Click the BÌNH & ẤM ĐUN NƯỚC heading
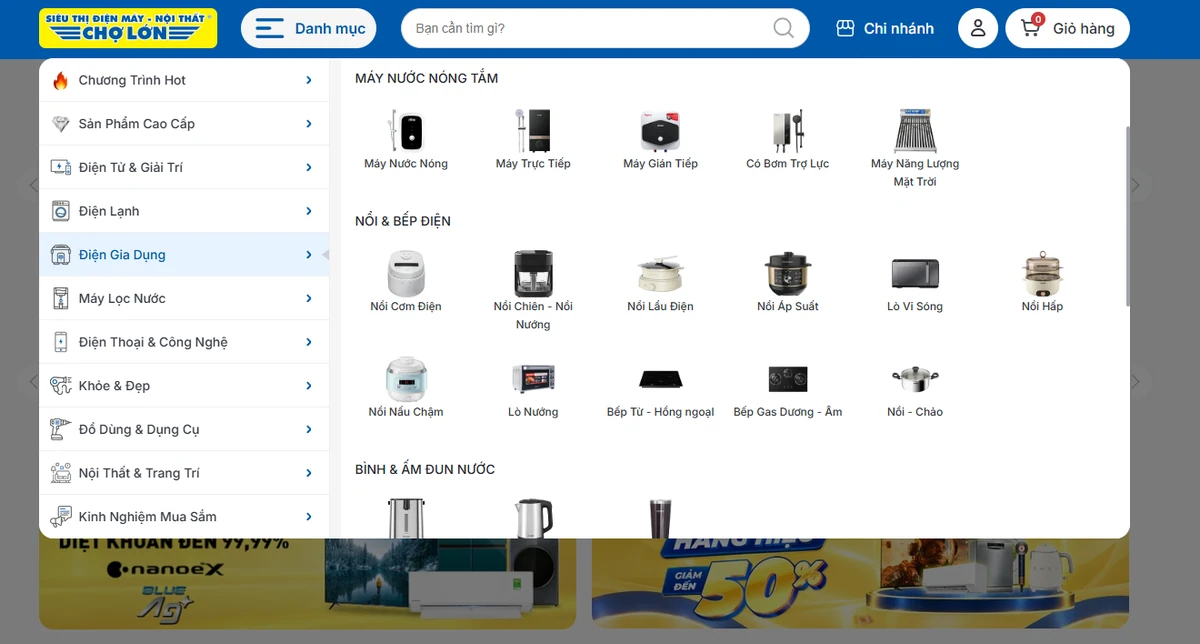 [425, 469]
